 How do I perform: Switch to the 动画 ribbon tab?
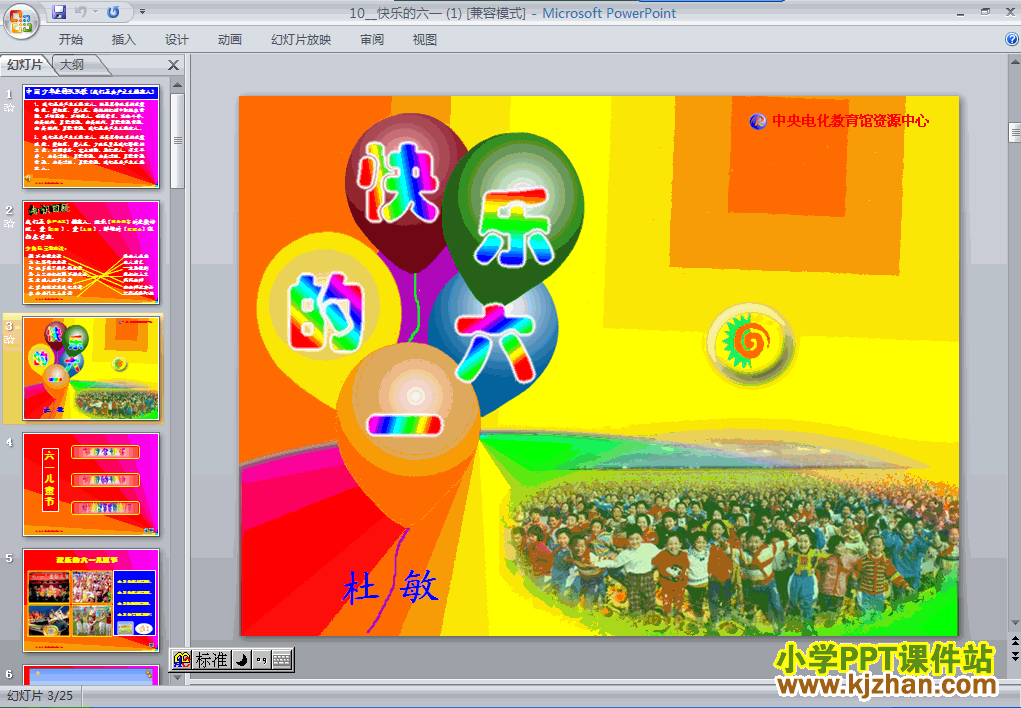point(229,40)
